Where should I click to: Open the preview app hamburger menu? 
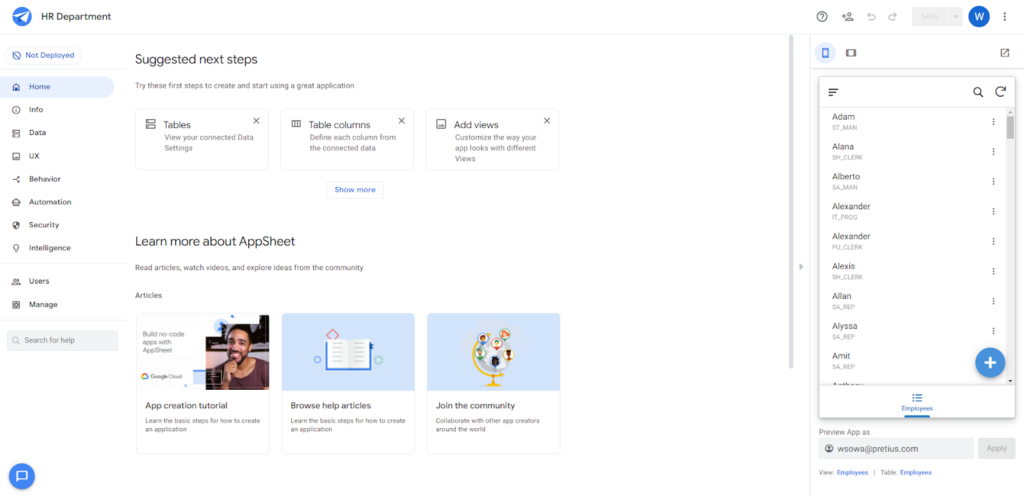point(833,92)
